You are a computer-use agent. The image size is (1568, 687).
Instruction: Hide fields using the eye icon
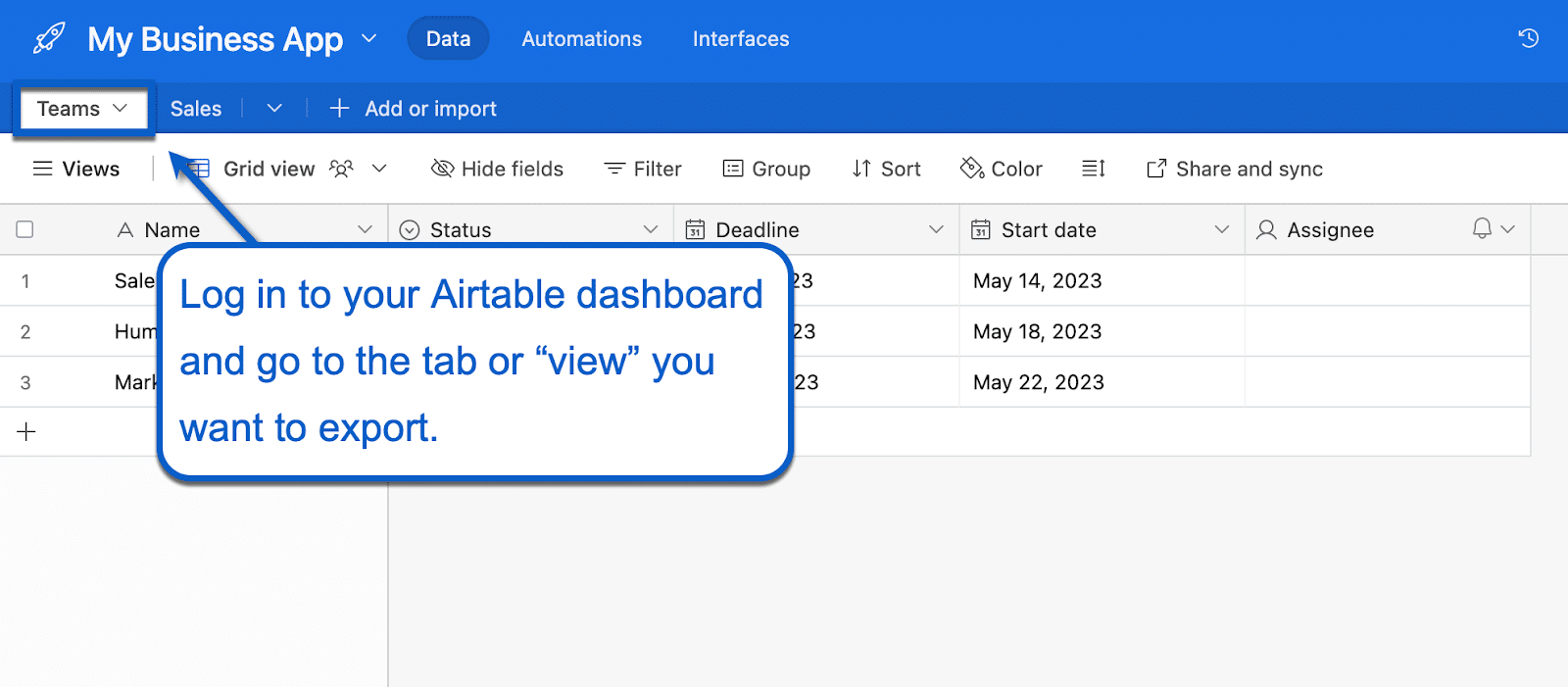tap(497, 169)
